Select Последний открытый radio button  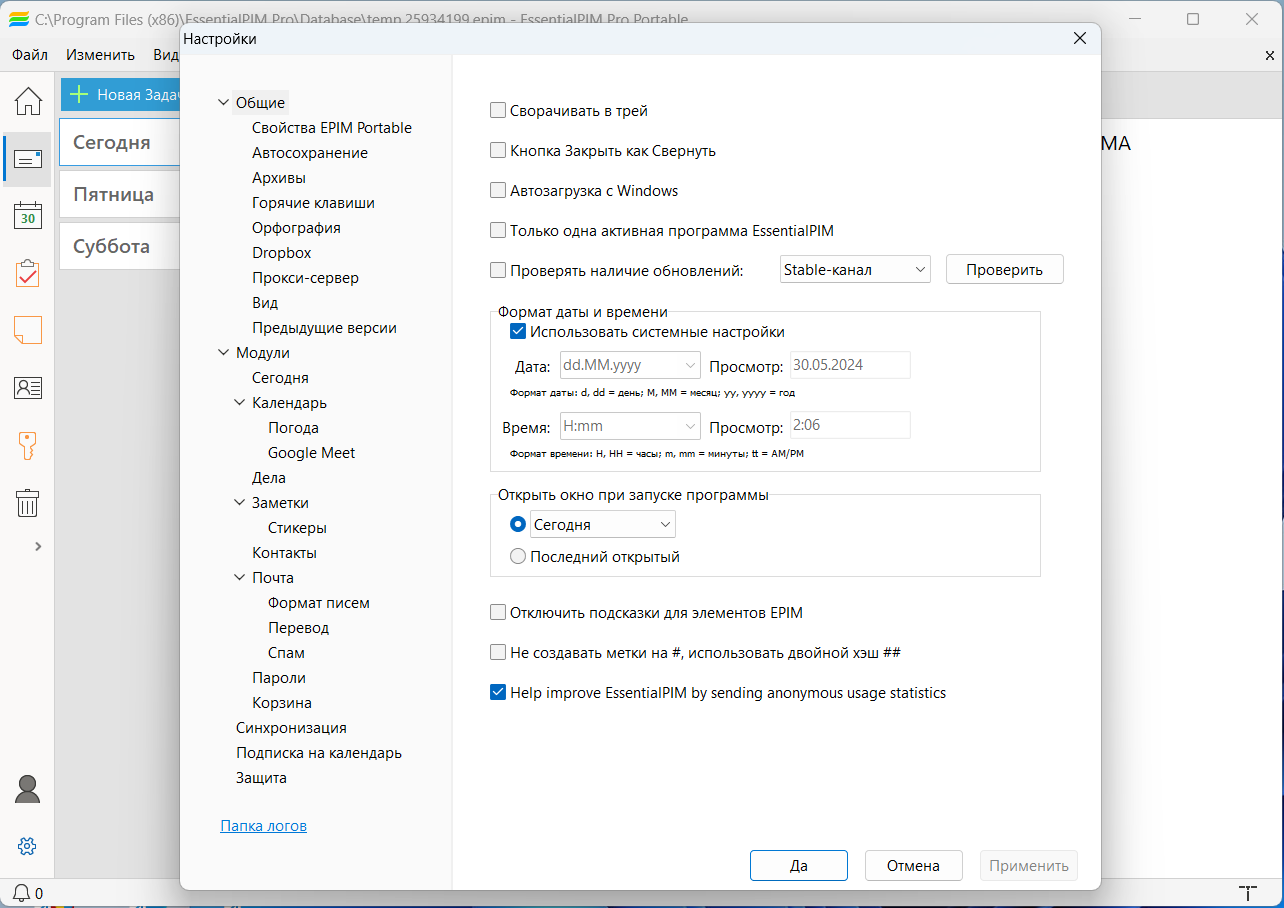(x=518, y=556)
